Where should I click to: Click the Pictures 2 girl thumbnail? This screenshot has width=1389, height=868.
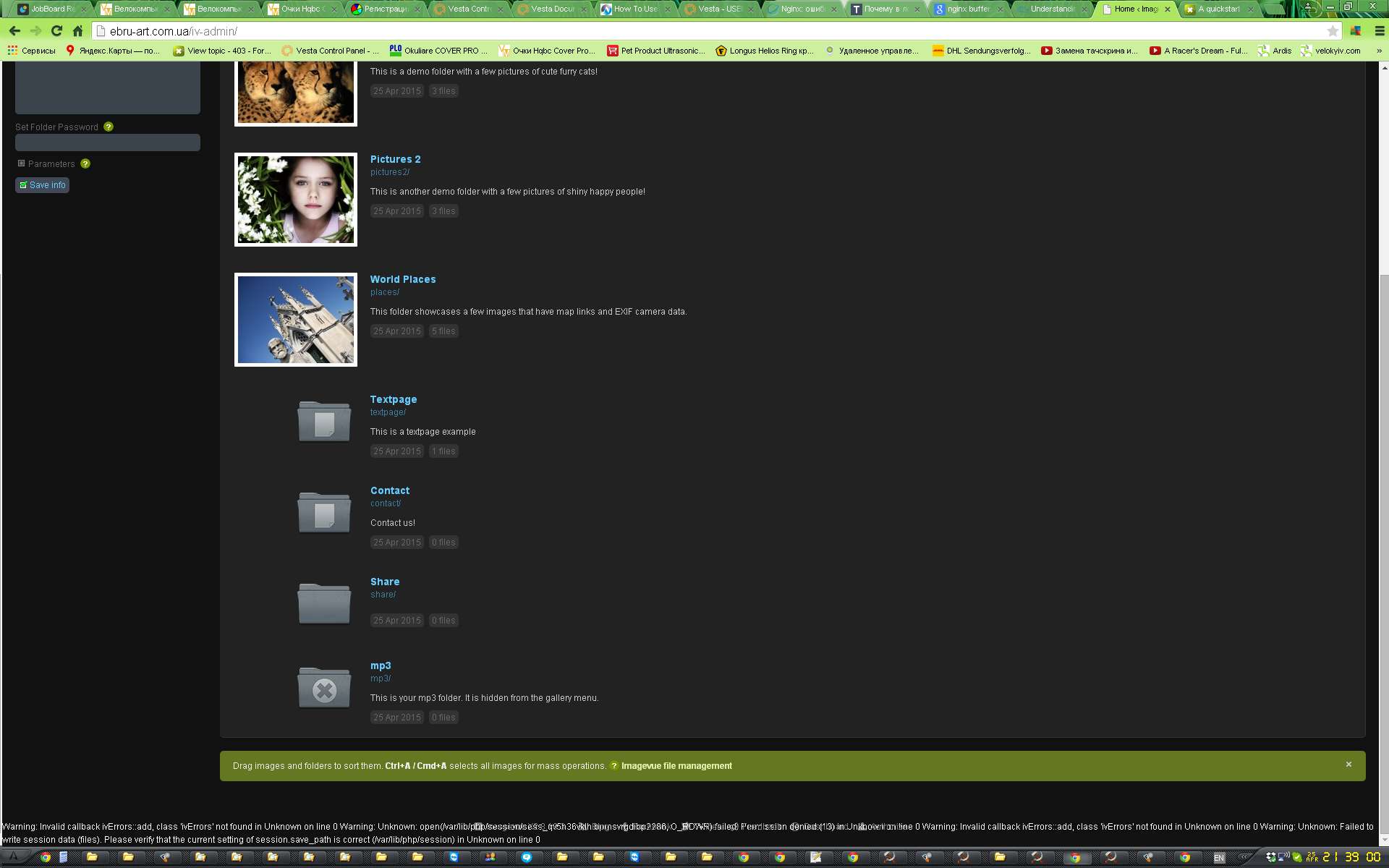[296, 200]
